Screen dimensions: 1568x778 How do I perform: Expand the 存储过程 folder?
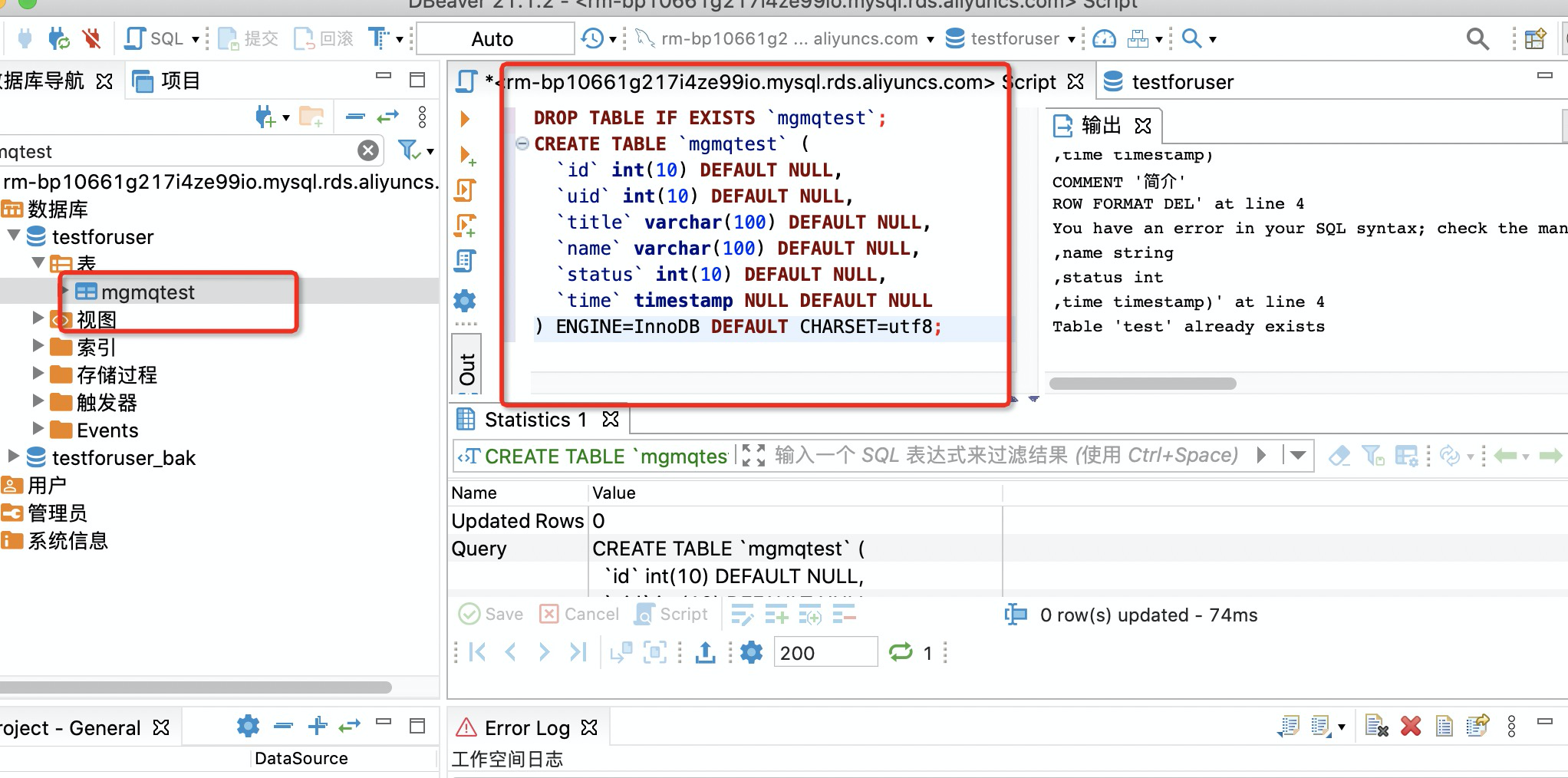pyautogui.click(x=38, y=373)
